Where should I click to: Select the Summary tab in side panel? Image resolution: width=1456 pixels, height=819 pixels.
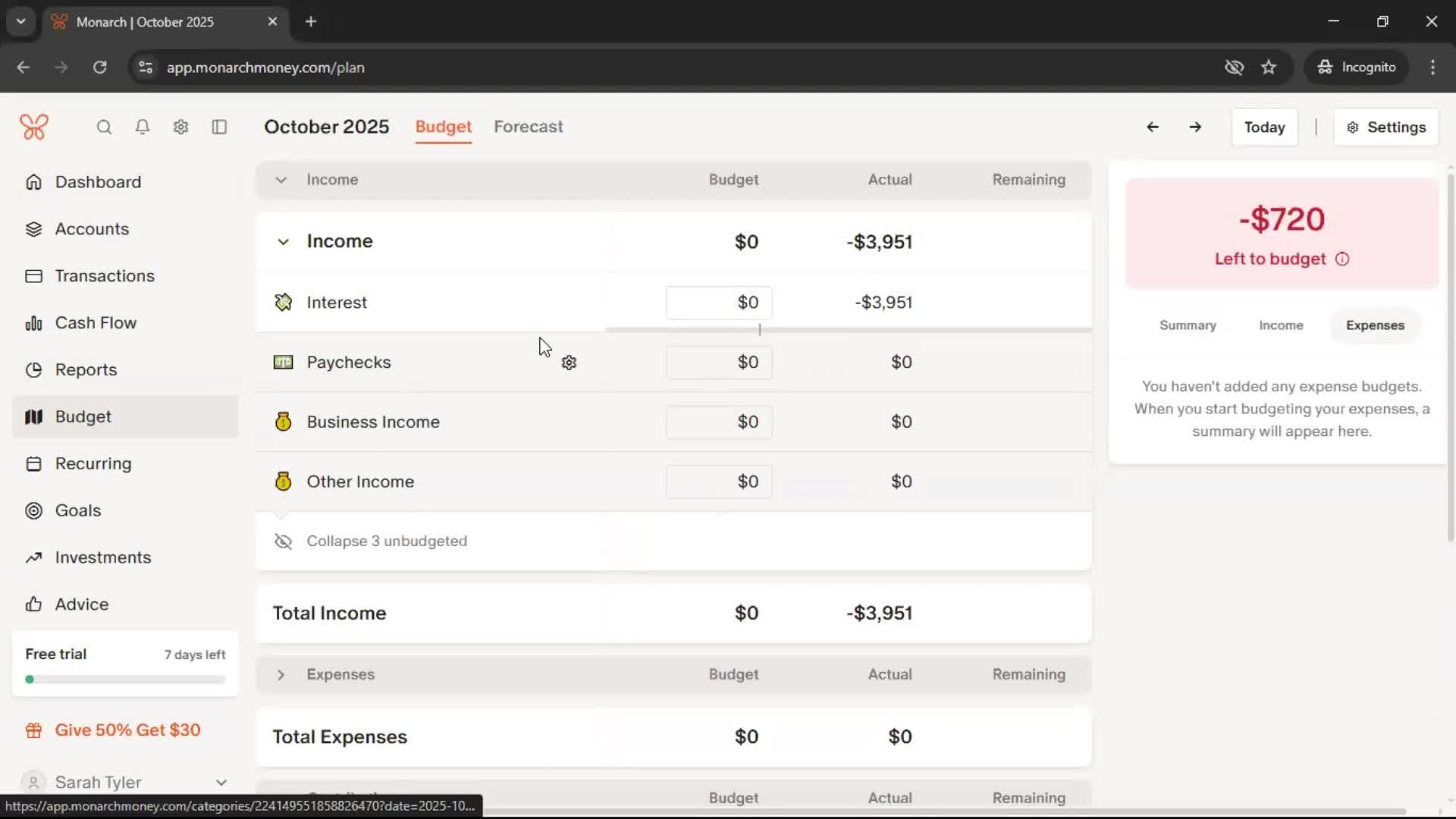1187,325
